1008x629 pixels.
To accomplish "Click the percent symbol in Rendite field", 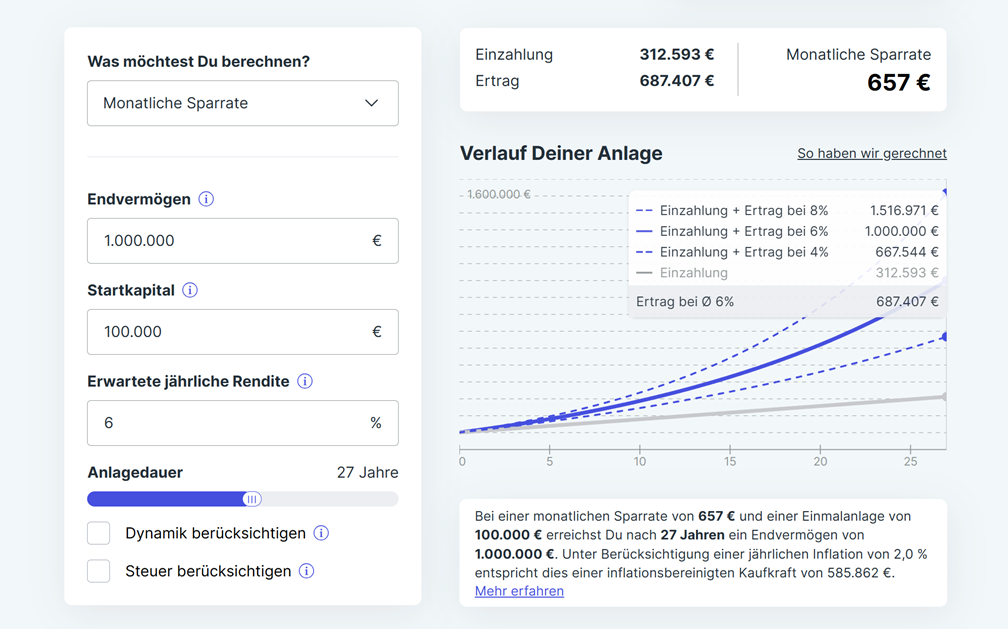I will (x=376, y=423).
